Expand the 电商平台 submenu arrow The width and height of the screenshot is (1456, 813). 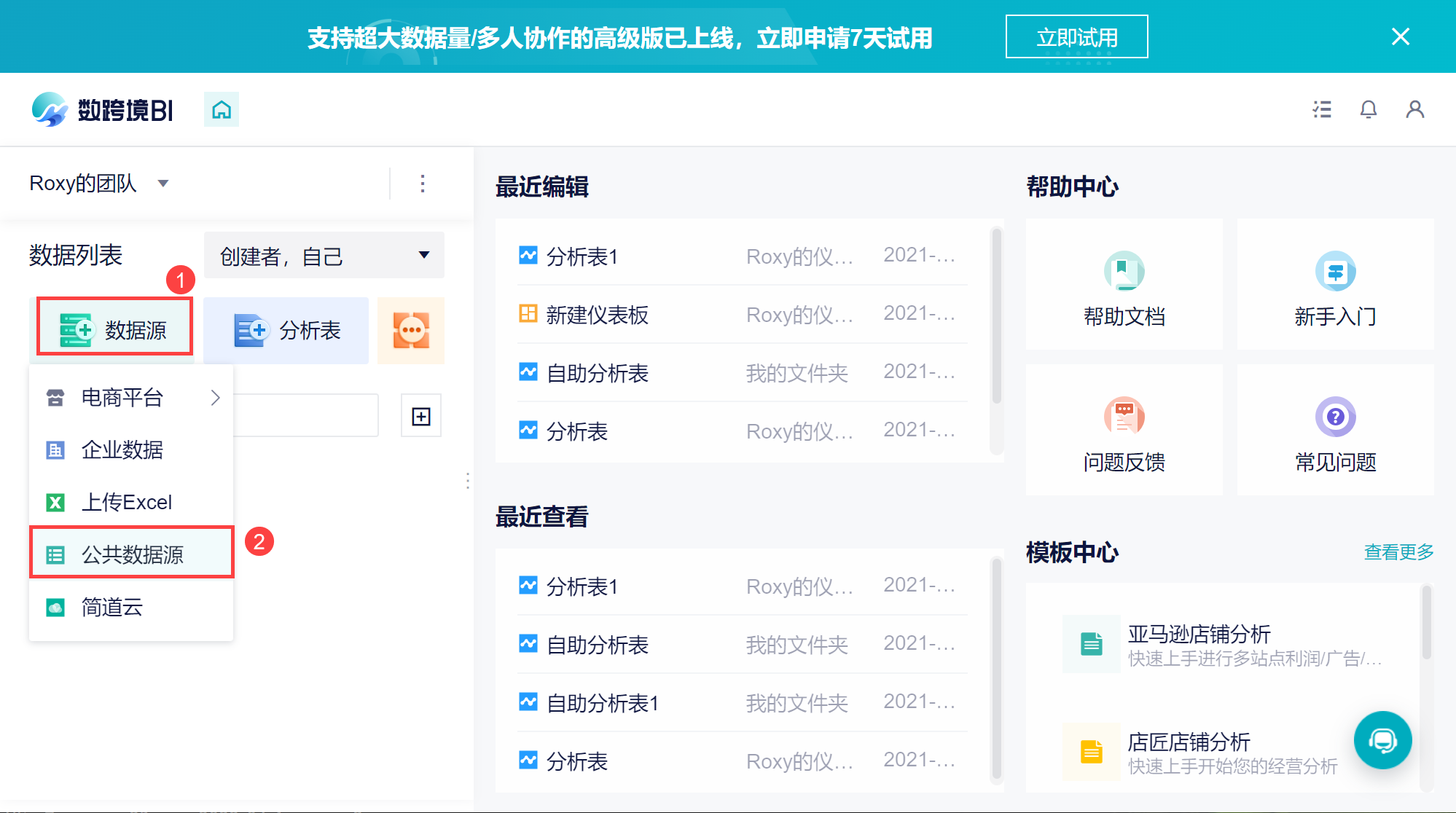(215, 398)
